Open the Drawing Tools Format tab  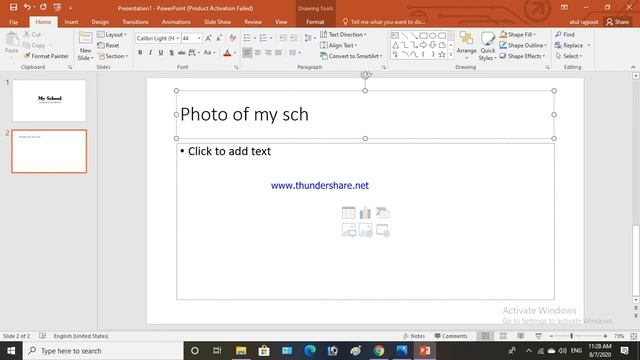point(315,22)
